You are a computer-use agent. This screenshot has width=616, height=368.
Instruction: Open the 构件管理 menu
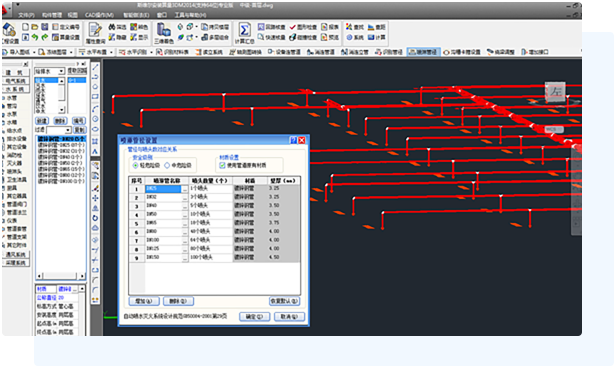click(x=52, y=15)
